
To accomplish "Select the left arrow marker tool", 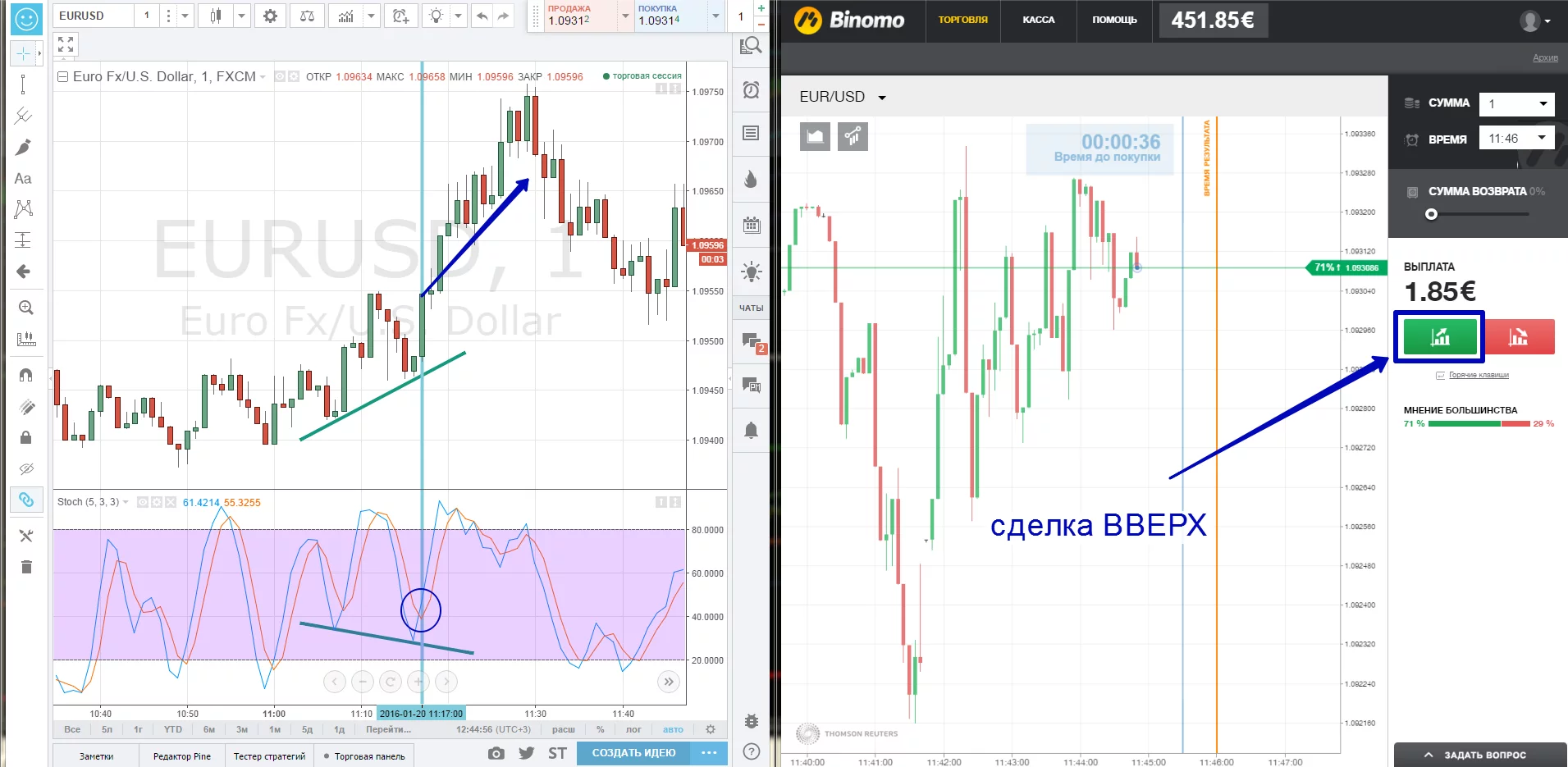I will point(23,272).
